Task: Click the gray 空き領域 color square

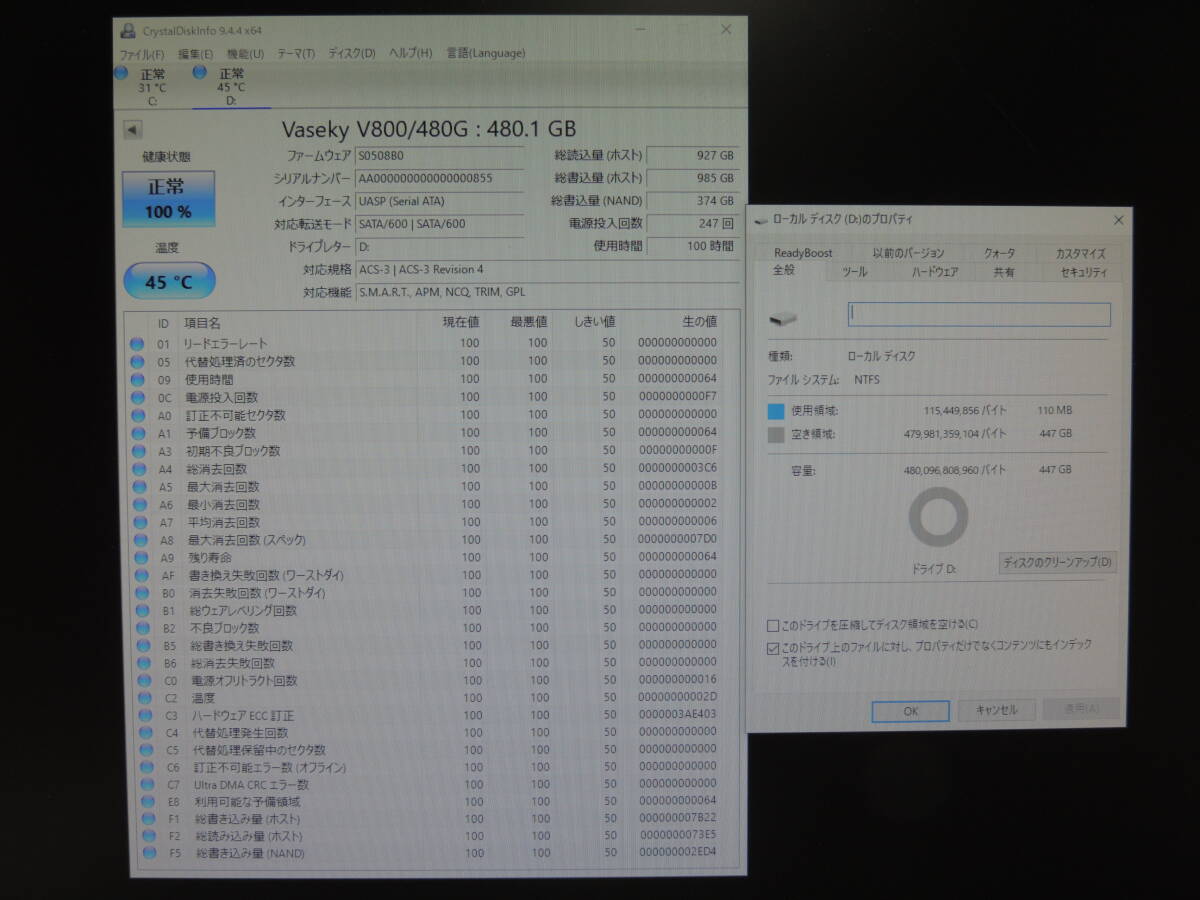Action: (776, 435)
